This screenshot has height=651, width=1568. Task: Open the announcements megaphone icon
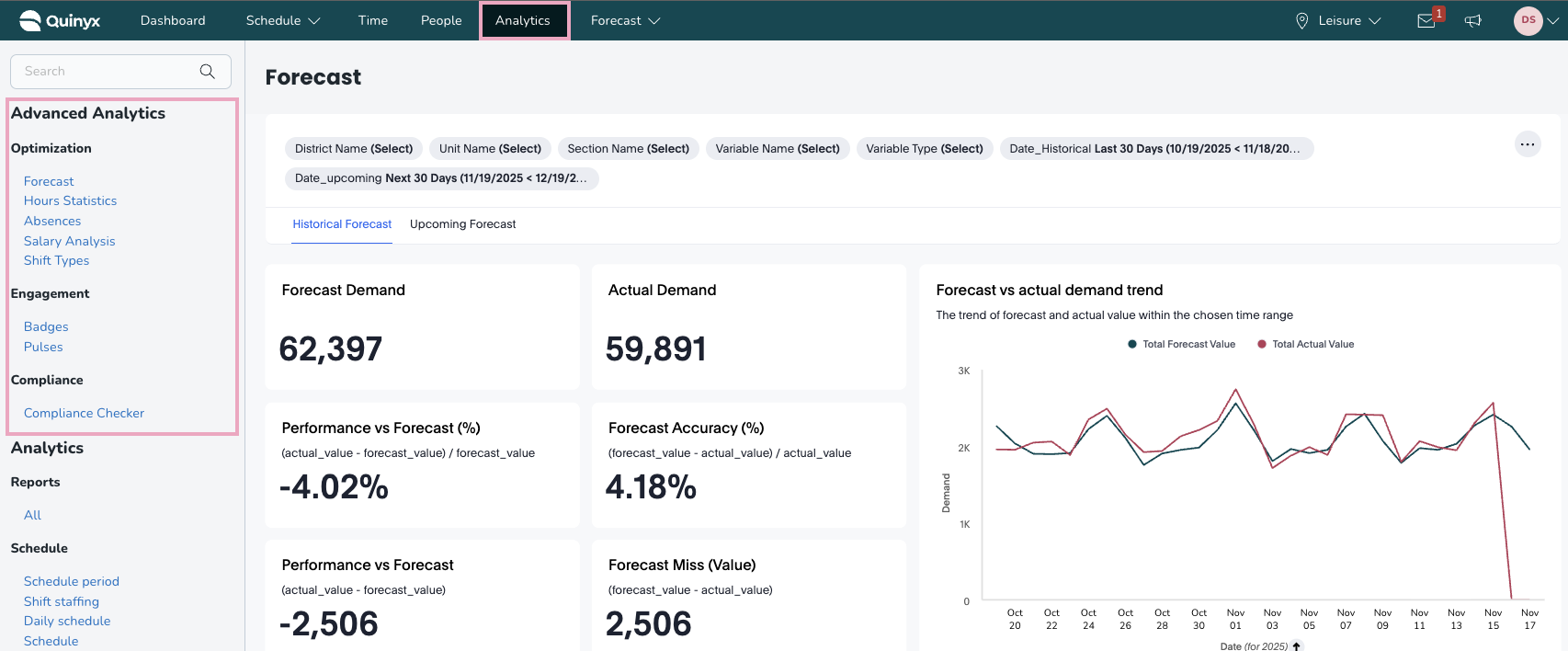(x=1472, y=21)
